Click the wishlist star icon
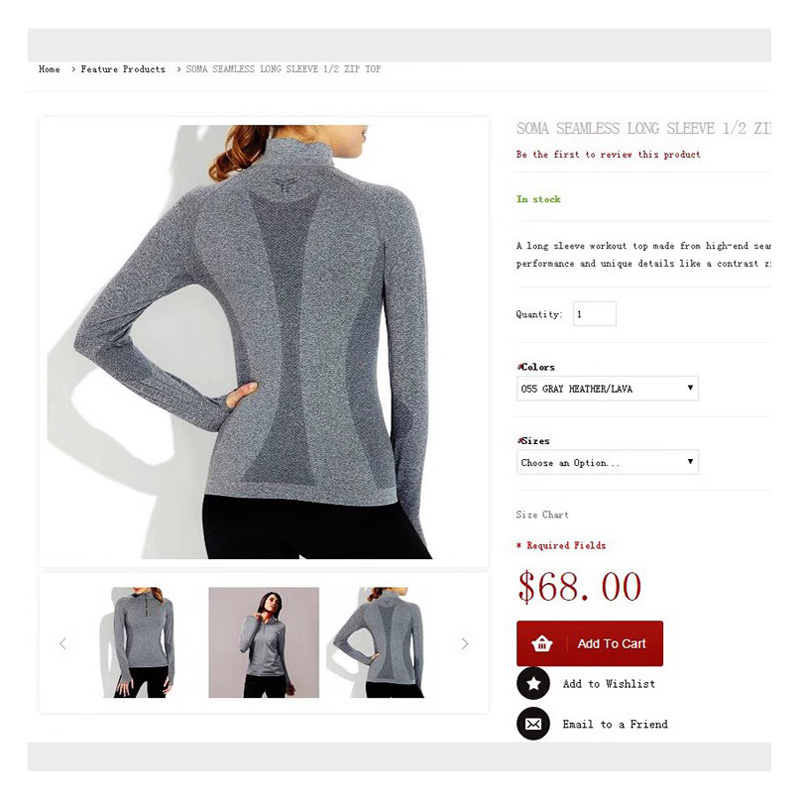 point(533,683)
